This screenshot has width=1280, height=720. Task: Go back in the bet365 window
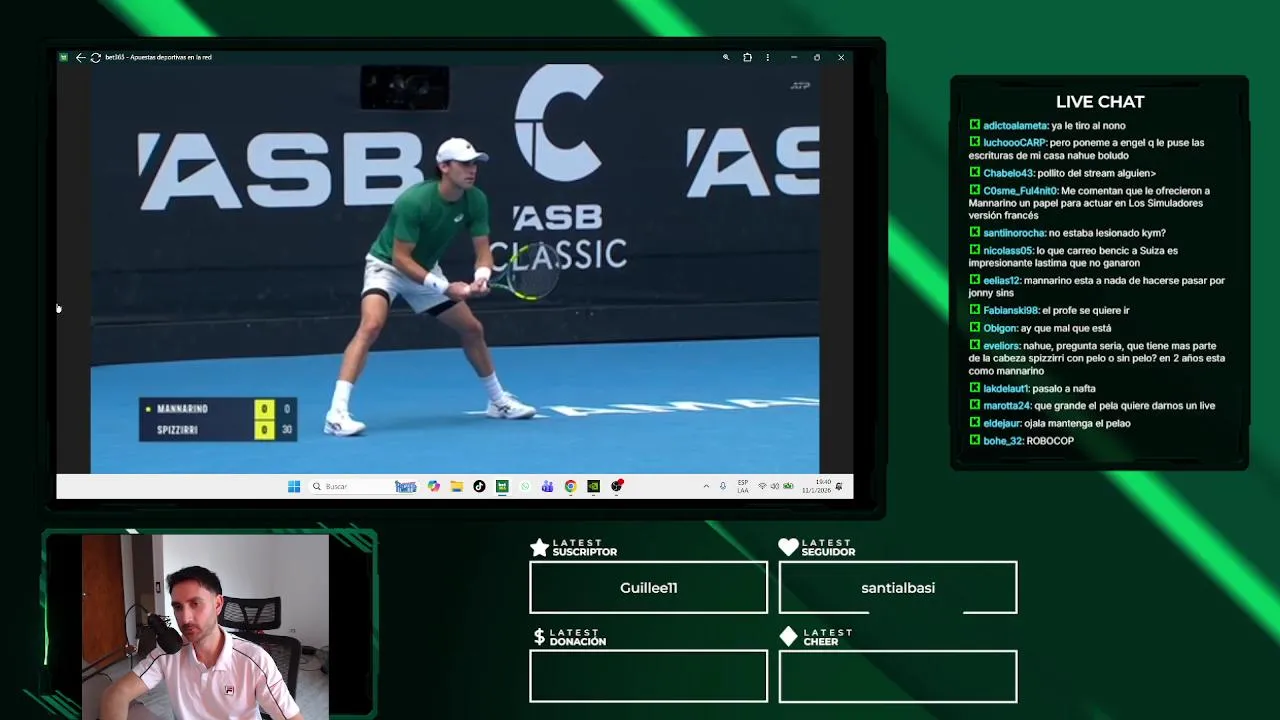[x=80, y=57]
